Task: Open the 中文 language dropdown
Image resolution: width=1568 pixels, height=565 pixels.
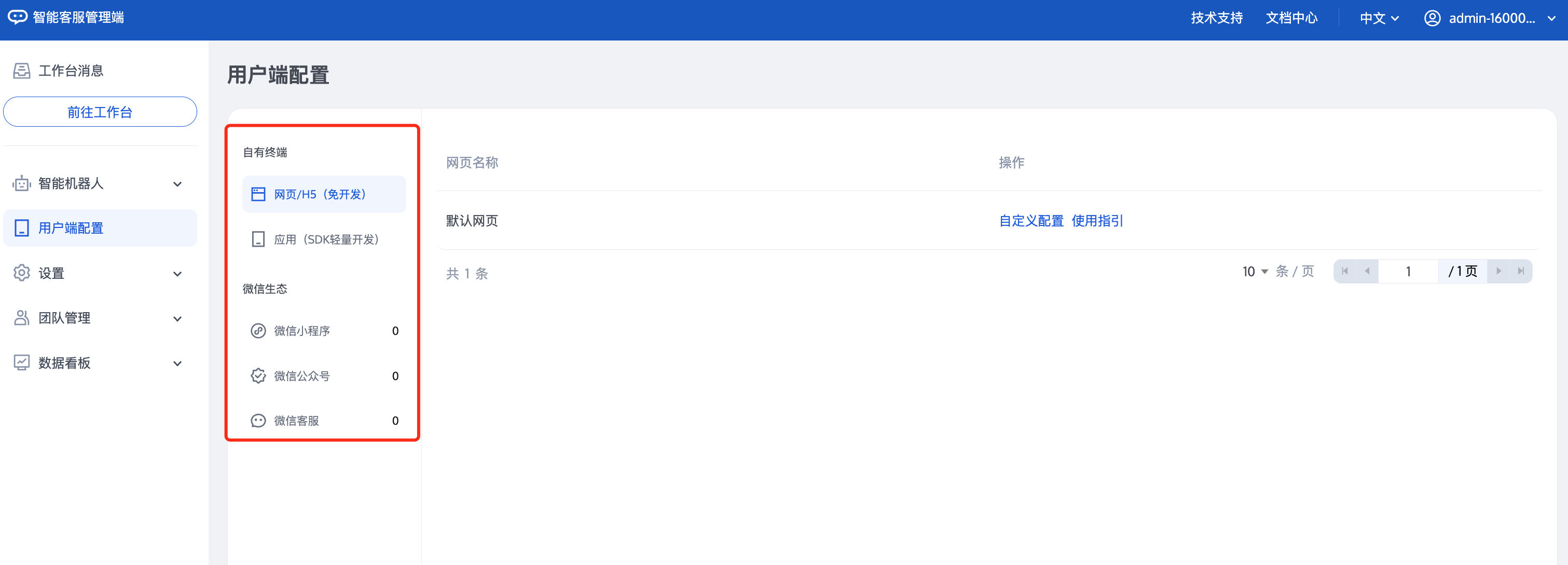Action: coord(1379,18)
